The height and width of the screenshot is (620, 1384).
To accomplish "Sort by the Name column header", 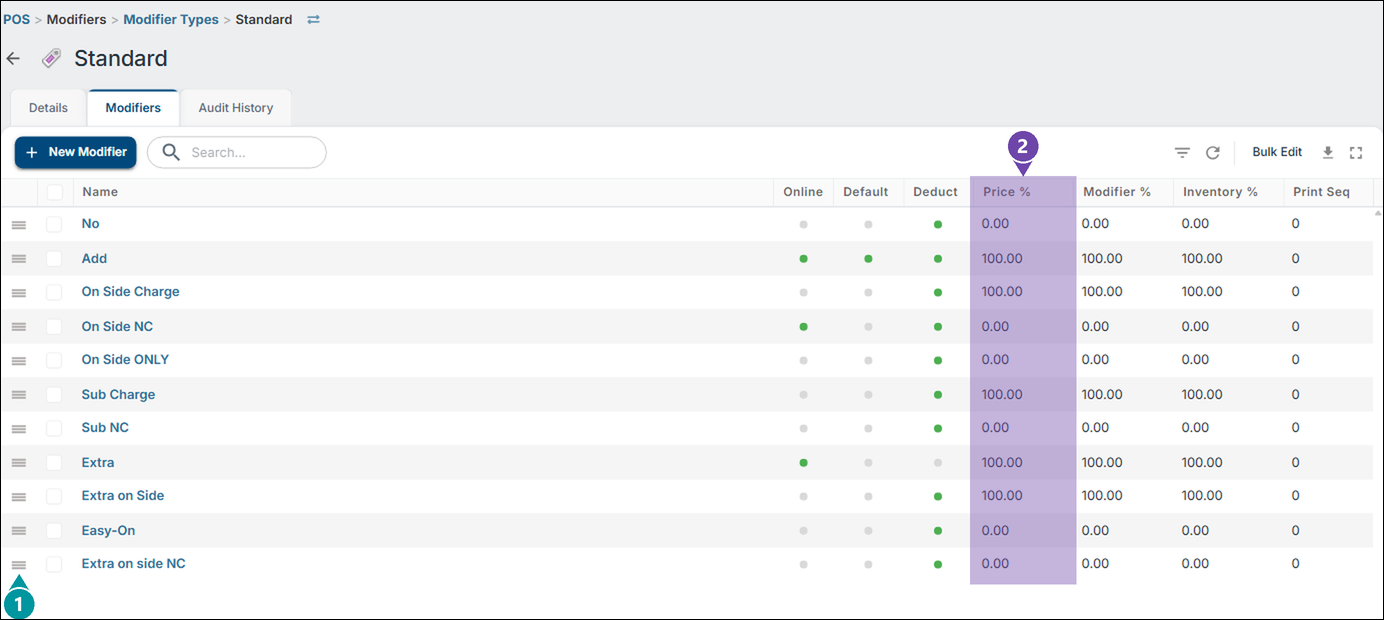I will [x=100, y=192].
